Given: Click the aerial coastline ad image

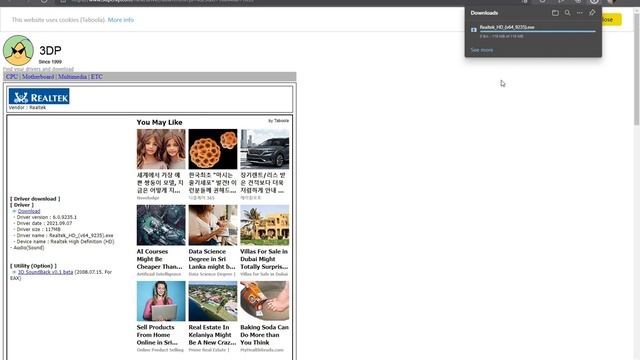Looking at the screenshot, I should coord(213,301).
